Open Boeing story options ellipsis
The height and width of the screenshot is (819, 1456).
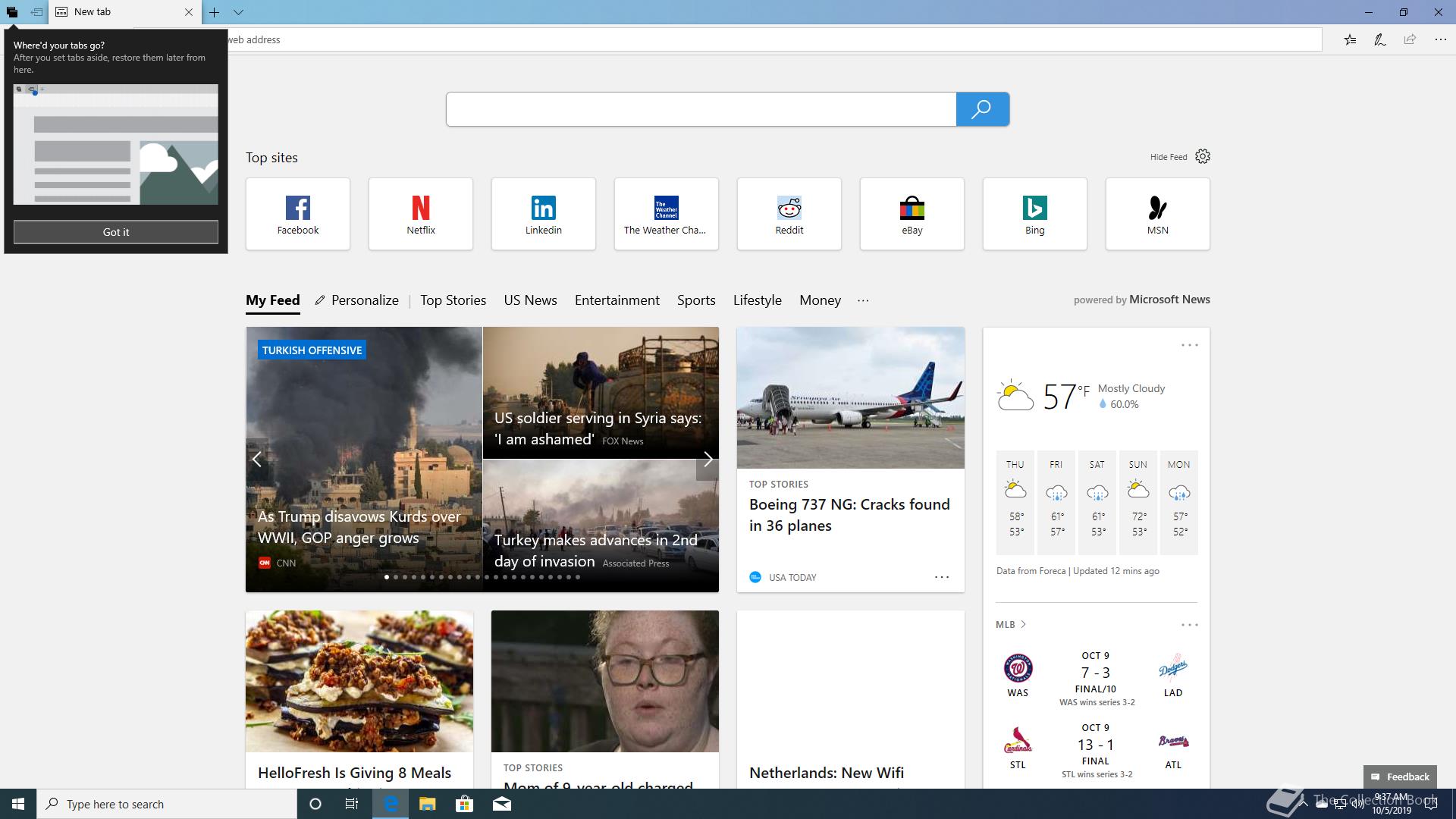pyautogui.click(x=942, y=577)
